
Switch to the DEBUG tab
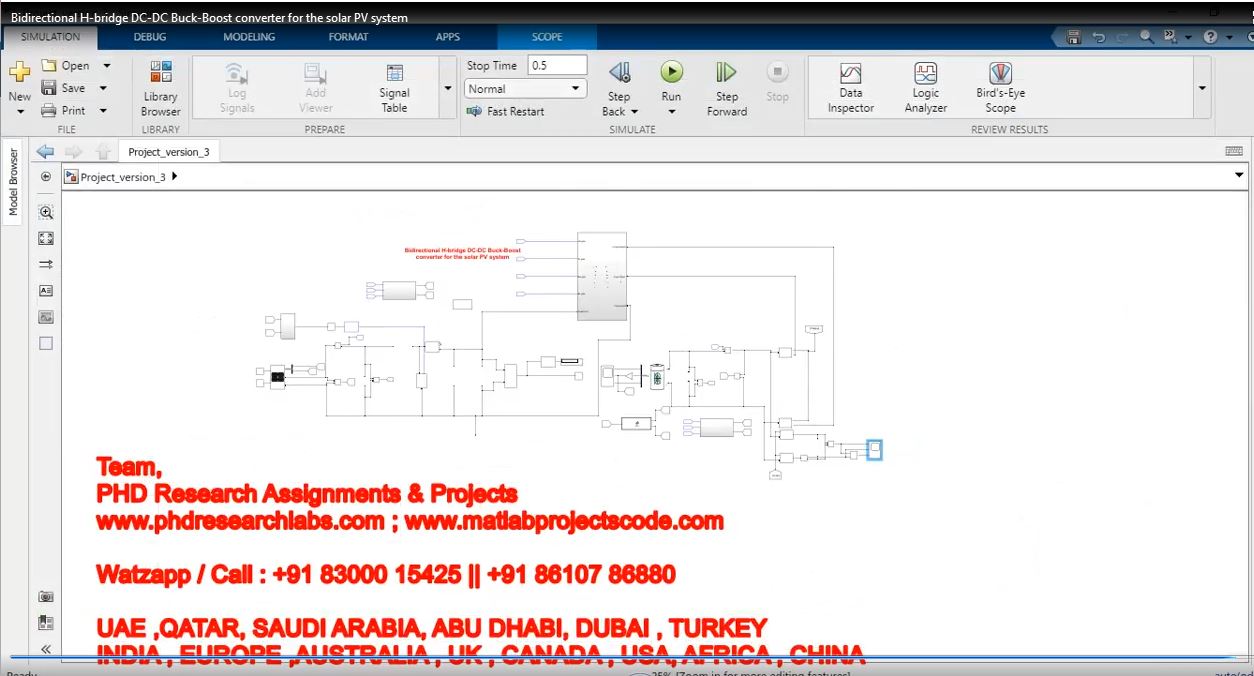(x=150, y=37)
